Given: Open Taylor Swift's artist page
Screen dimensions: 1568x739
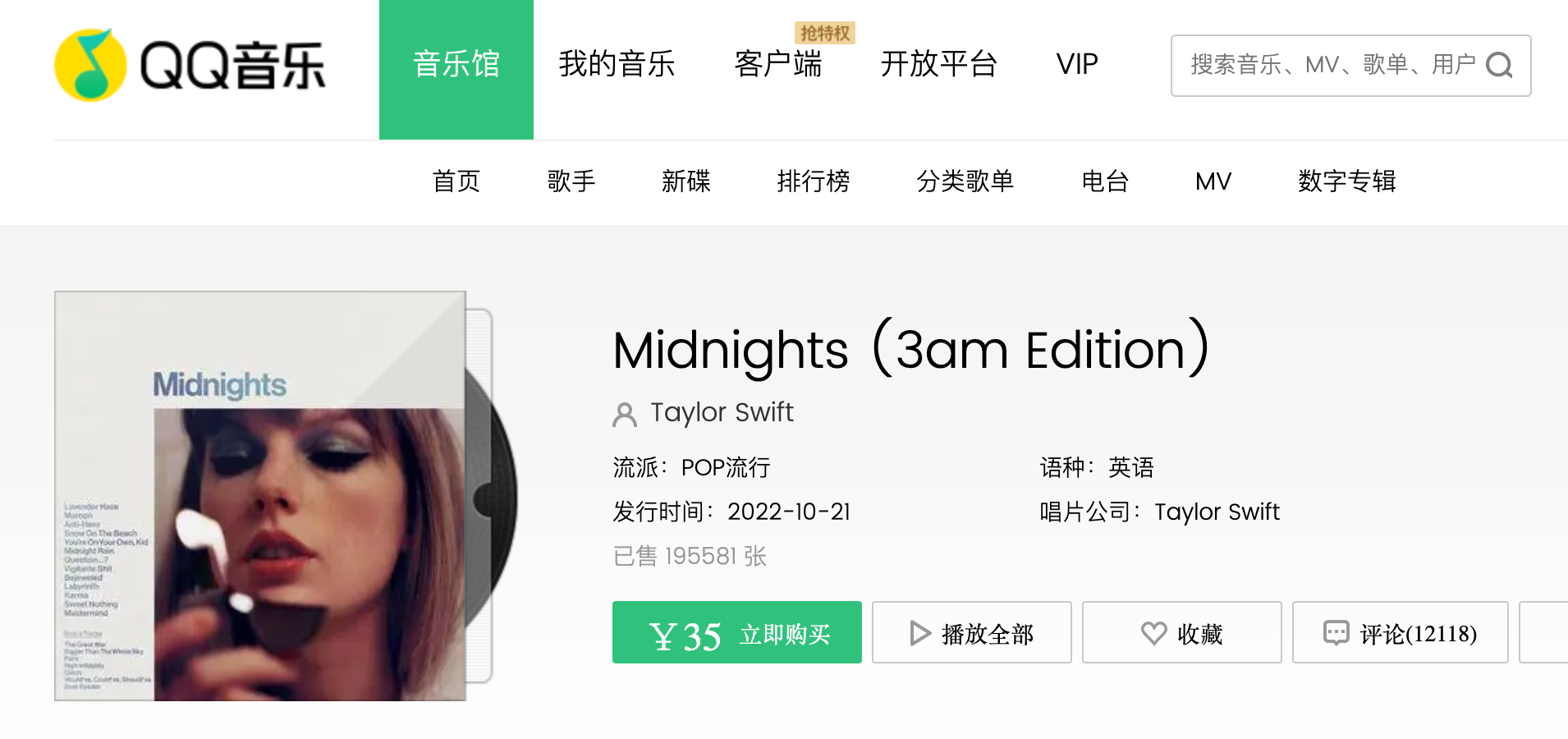Looking at the screenshot, I should [x=722, y=413].
